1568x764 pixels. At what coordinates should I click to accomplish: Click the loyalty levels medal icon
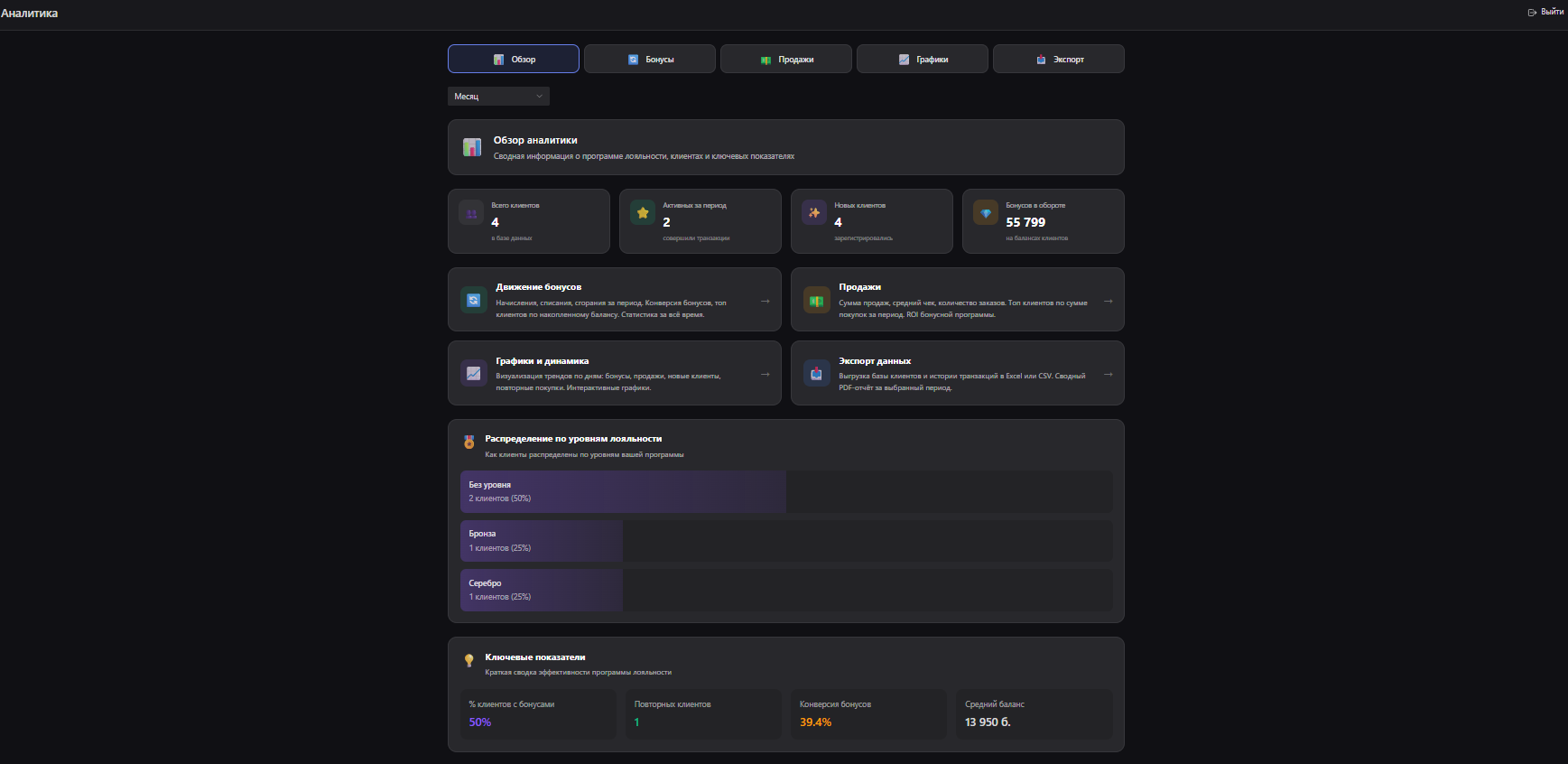pyautogui.click(x=469, y=443)
